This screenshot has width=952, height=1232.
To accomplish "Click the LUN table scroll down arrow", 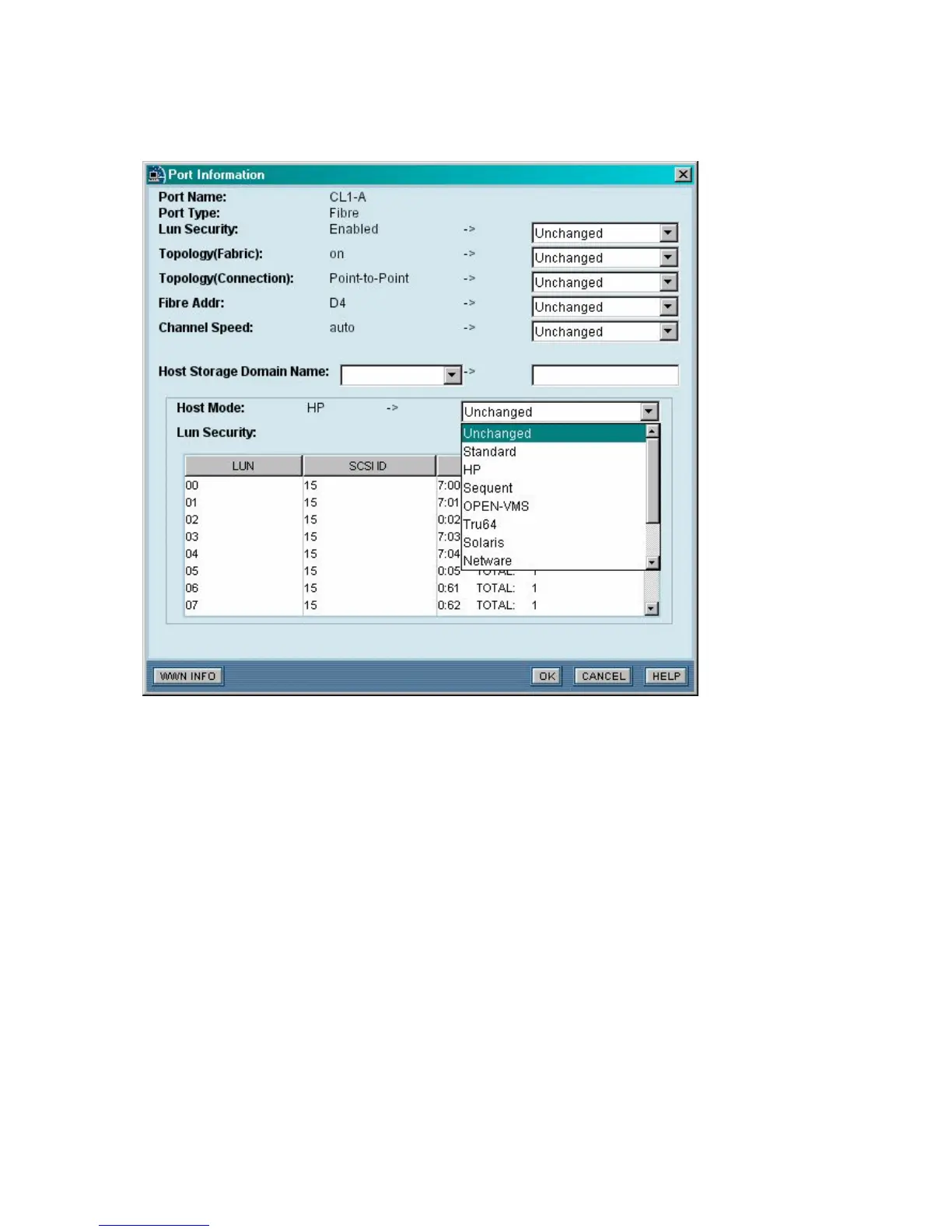I will click(653, 609).
